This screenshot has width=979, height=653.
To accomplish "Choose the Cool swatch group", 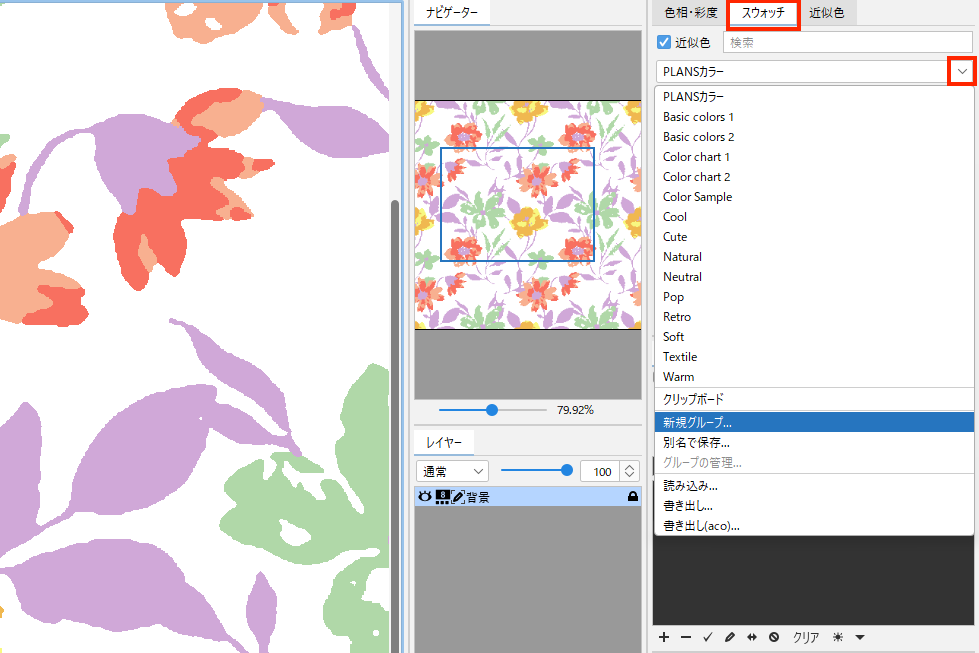I will click(x=814, y=217).
